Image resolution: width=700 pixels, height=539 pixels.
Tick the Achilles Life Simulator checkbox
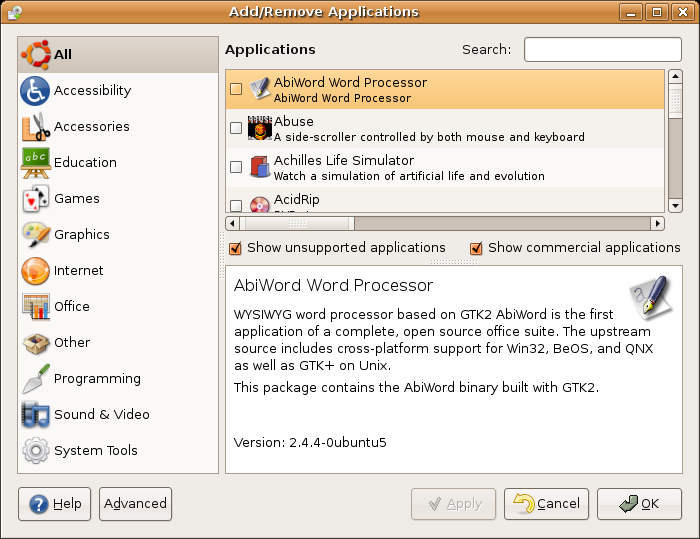(x=236, y=167)
